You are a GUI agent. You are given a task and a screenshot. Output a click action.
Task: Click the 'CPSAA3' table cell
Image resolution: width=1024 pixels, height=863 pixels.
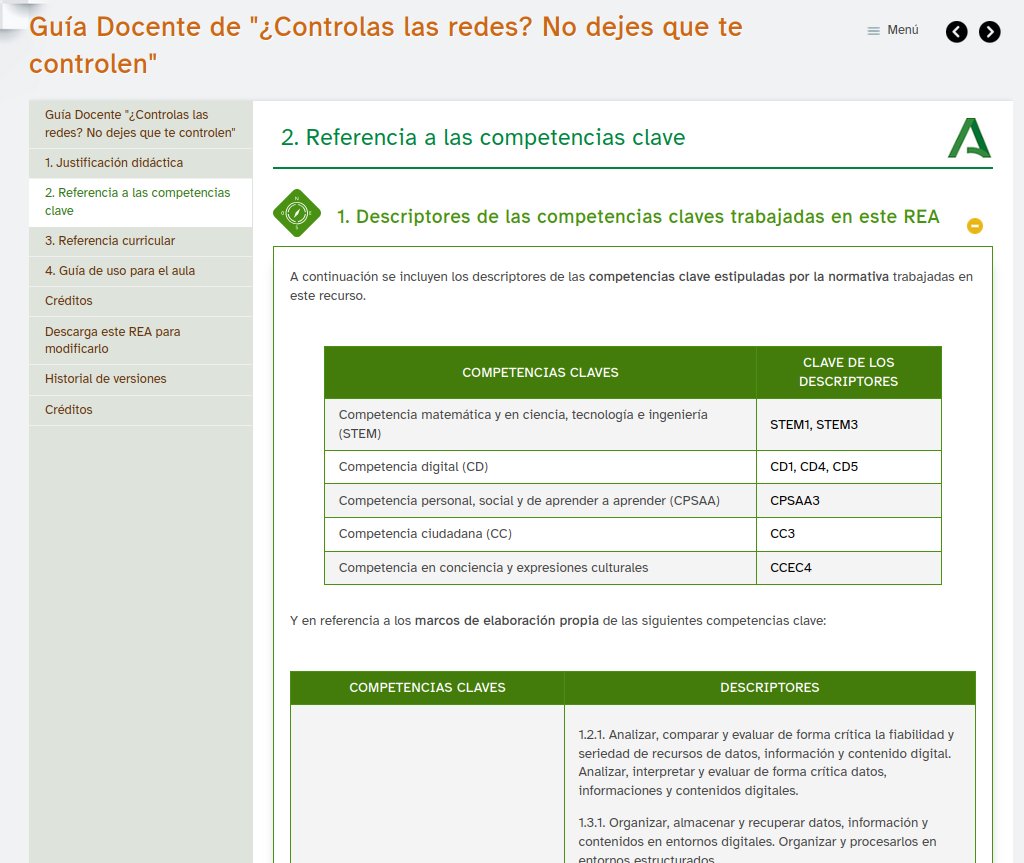(848, 501)
